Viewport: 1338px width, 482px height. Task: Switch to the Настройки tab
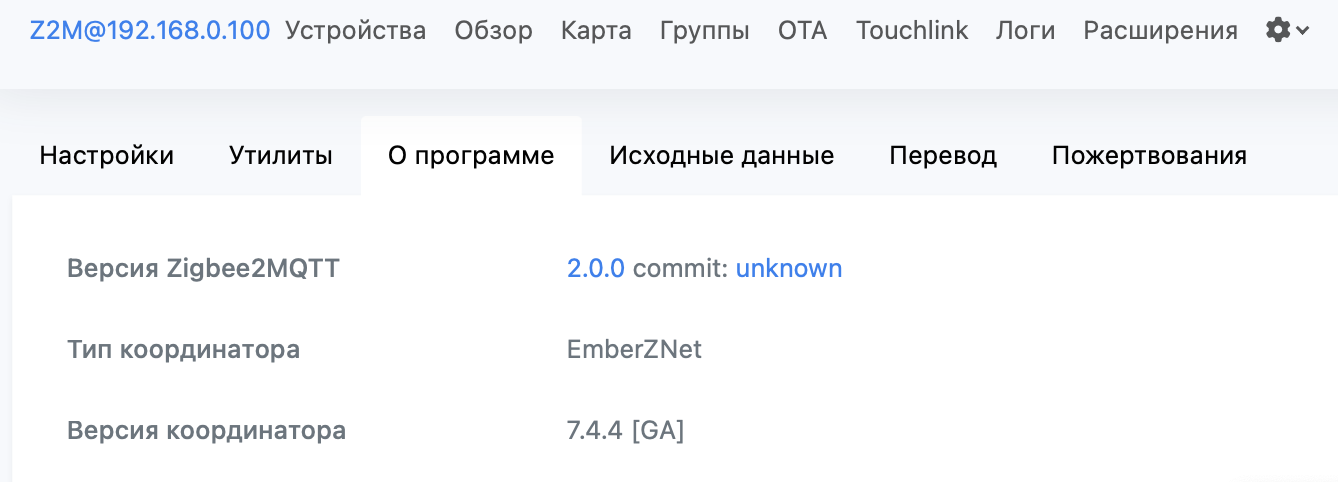point(107,156)
